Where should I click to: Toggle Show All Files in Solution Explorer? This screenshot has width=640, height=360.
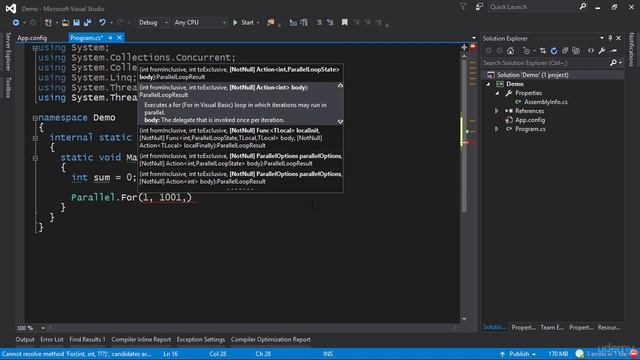pos(576,51)
